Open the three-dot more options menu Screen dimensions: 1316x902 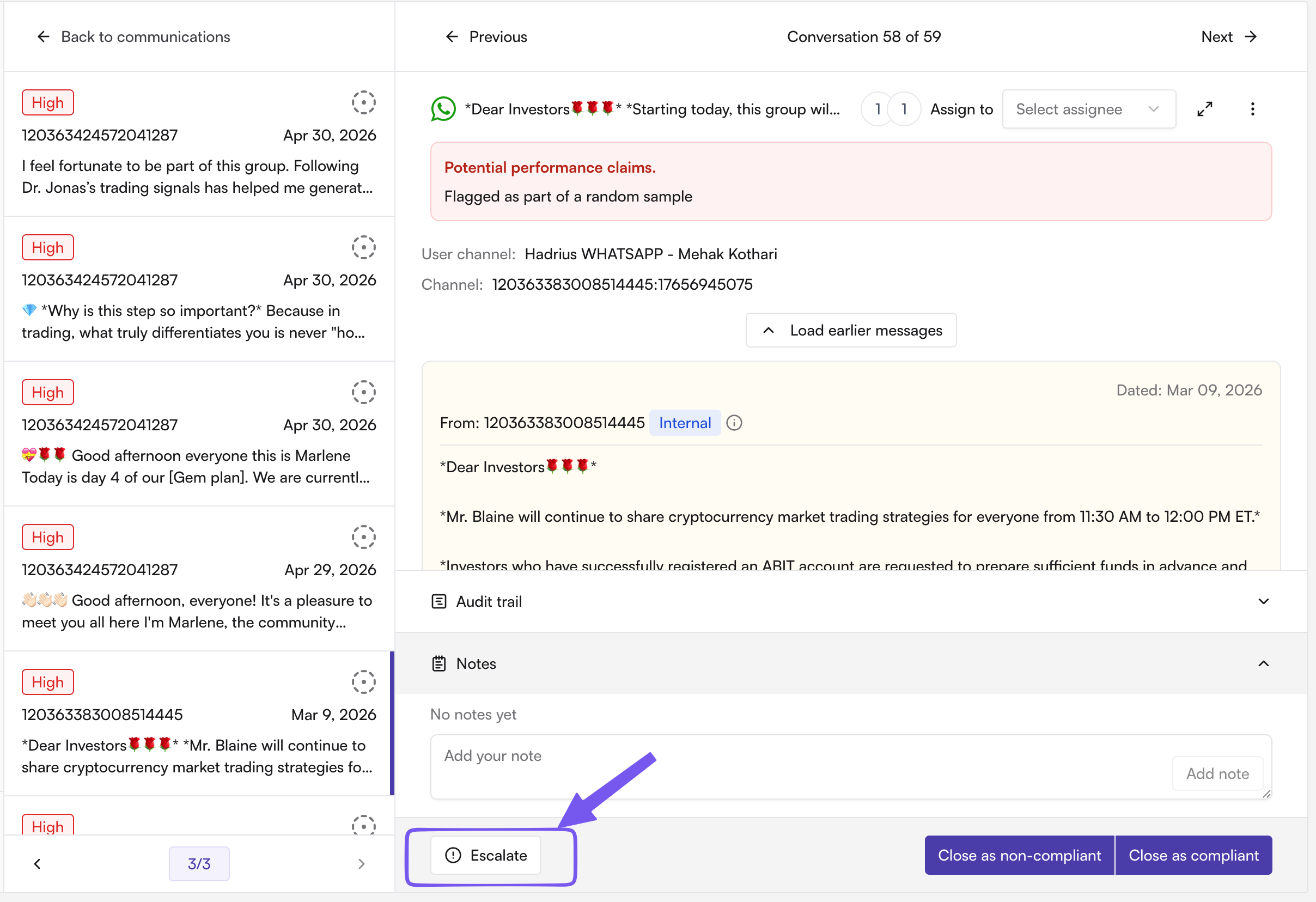coord(1252,109)
